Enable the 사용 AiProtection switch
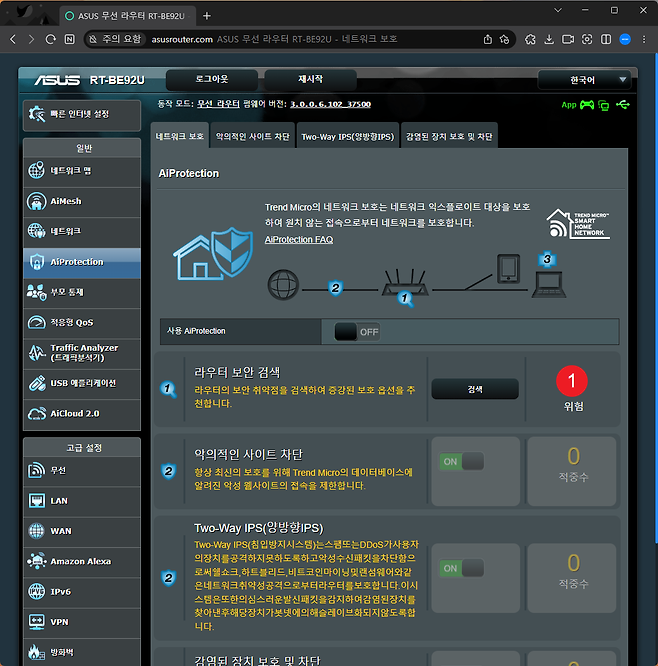658x666 pixels. (x=356, y=331)
